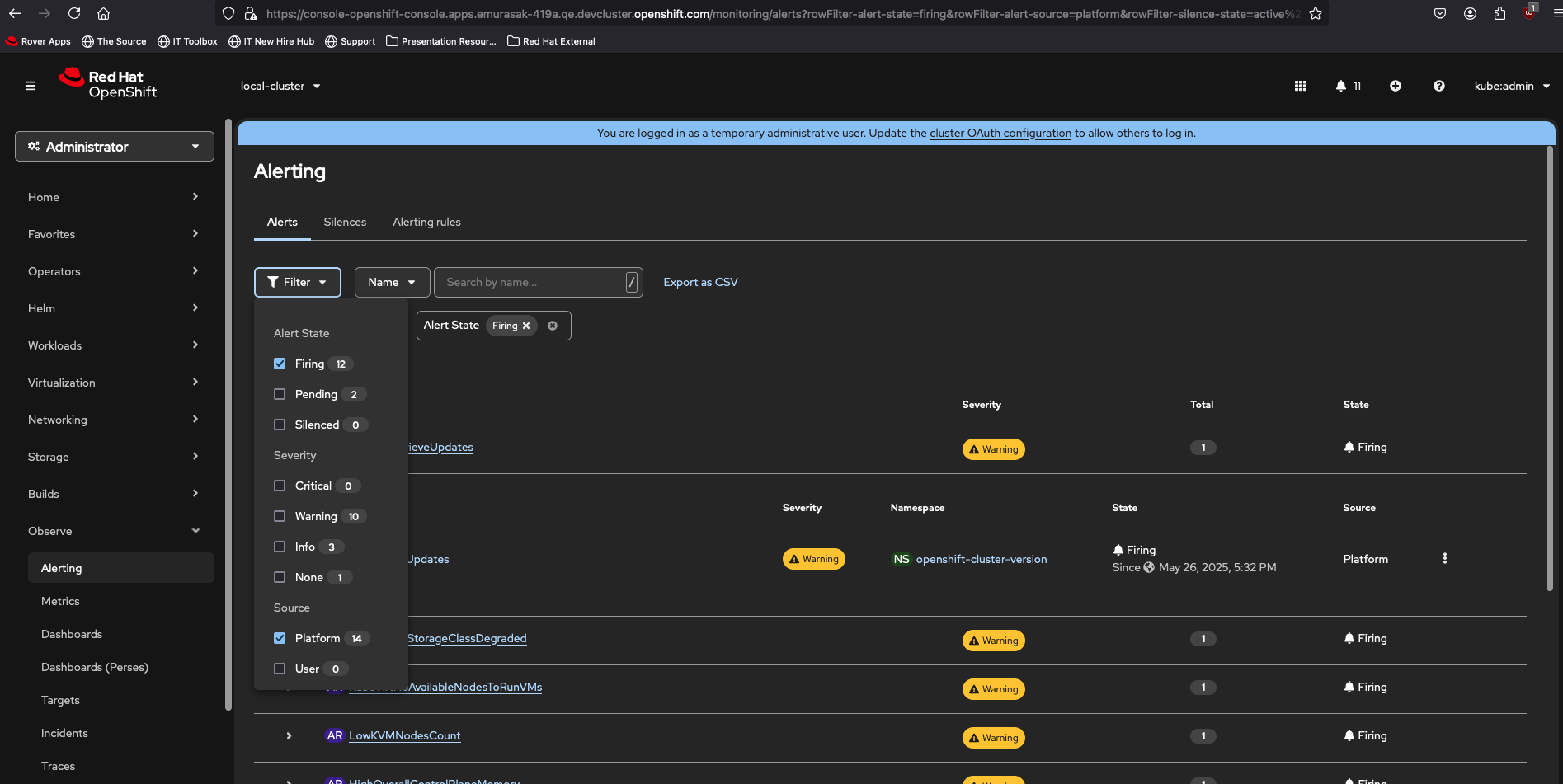This screenshot has width=1563, height=784.
Task: Open the help question mark menu
Action: [1439, 86]
